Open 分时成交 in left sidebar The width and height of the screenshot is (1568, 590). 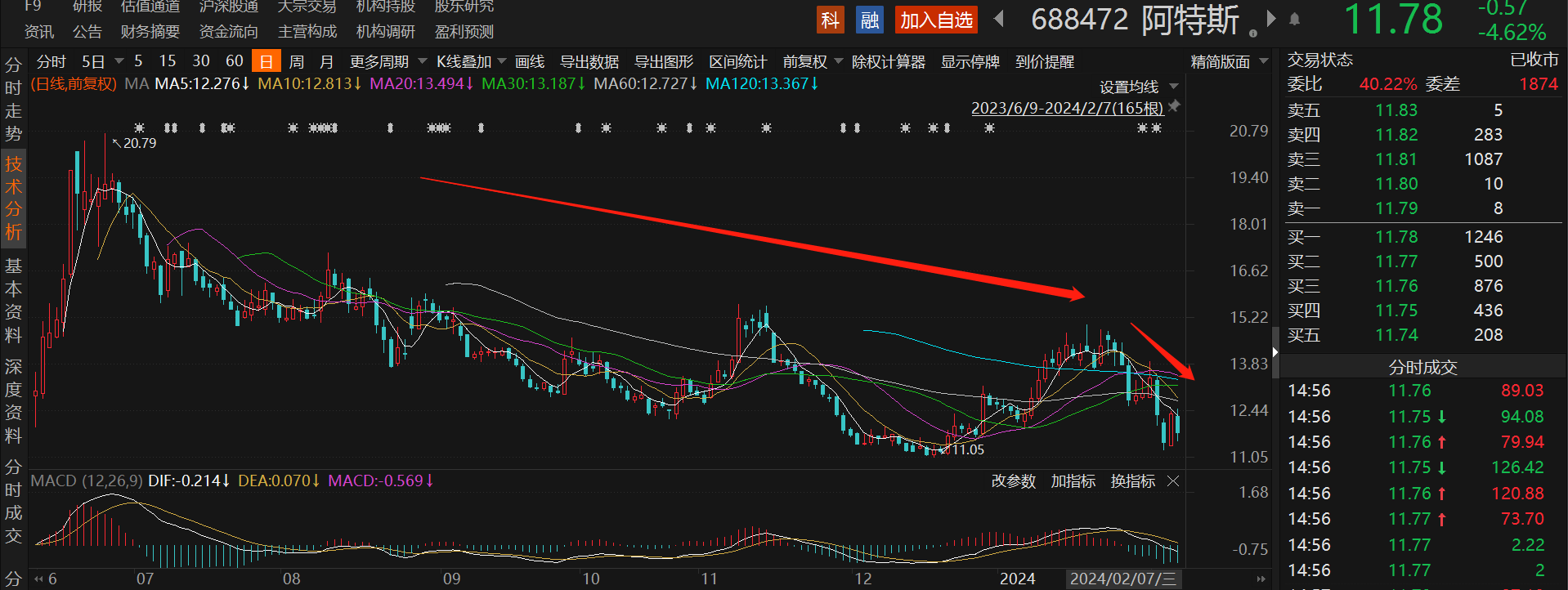tap(13, 502)
